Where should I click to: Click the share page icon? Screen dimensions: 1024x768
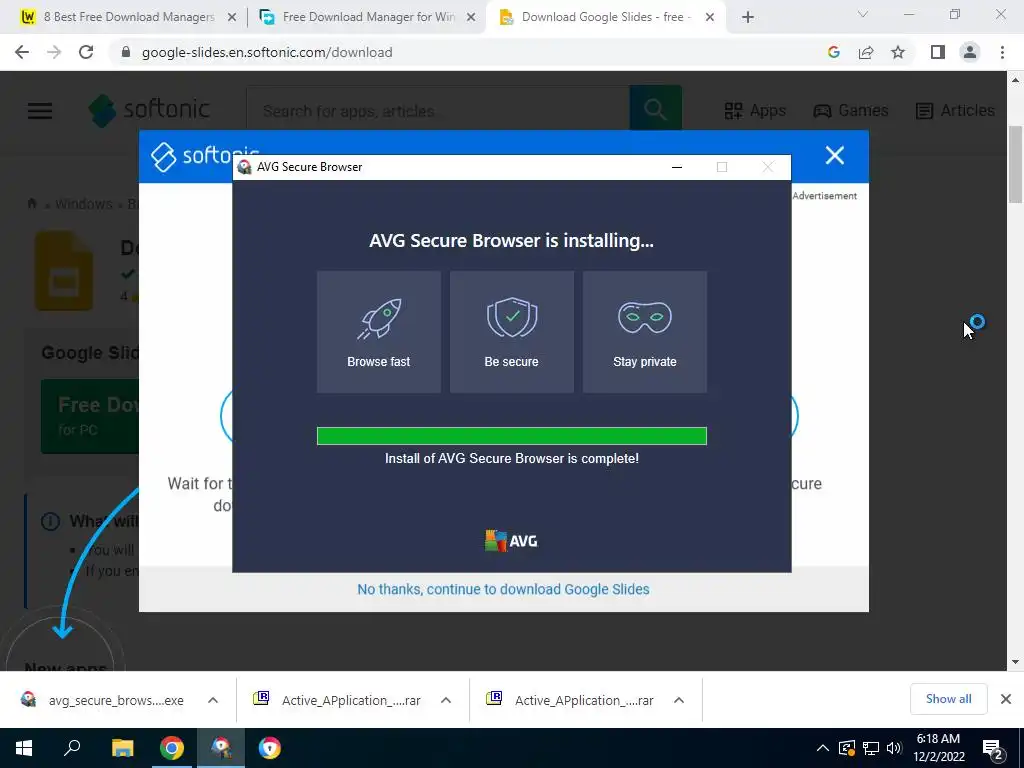coord(866,52)
